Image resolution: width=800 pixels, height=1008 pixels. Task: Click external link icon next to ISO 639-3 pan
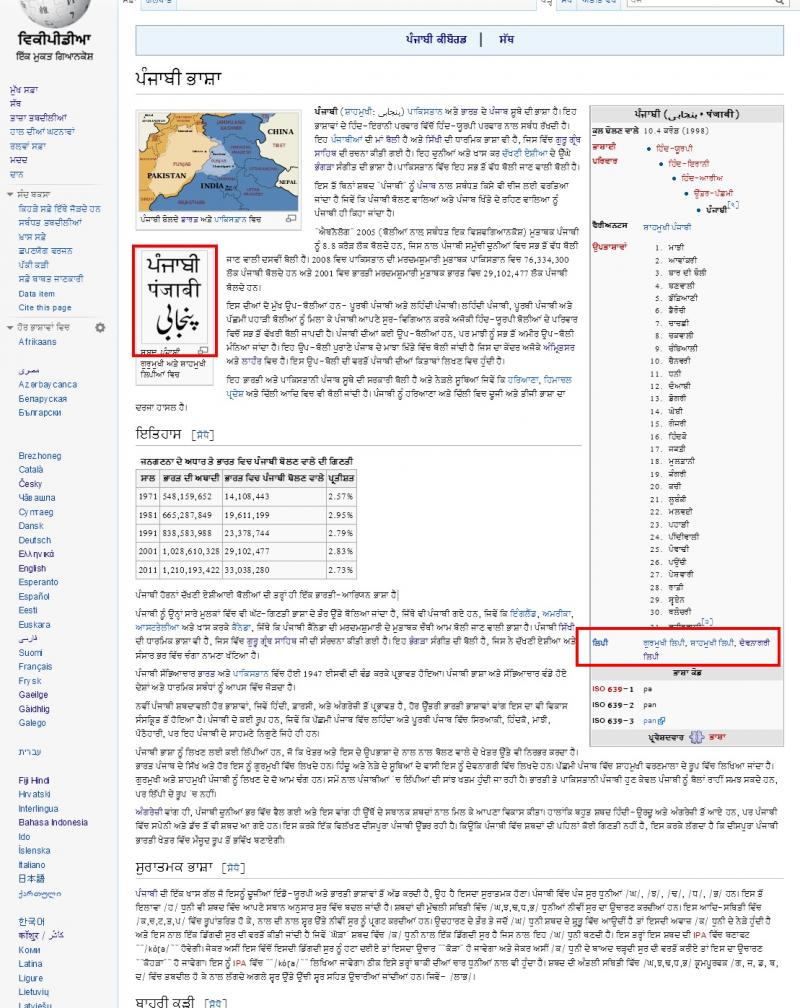(662, 721)
